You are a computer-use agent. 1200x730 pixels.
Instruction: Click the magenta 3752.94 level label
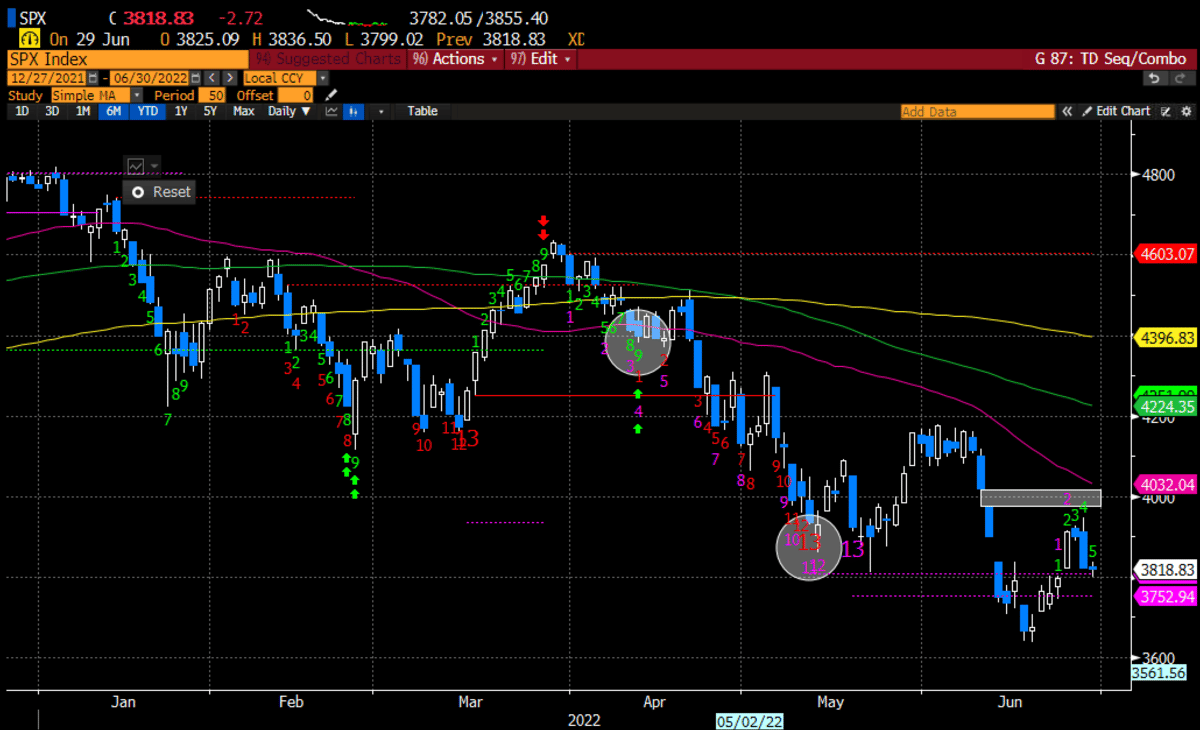(x=1165, y=596)
